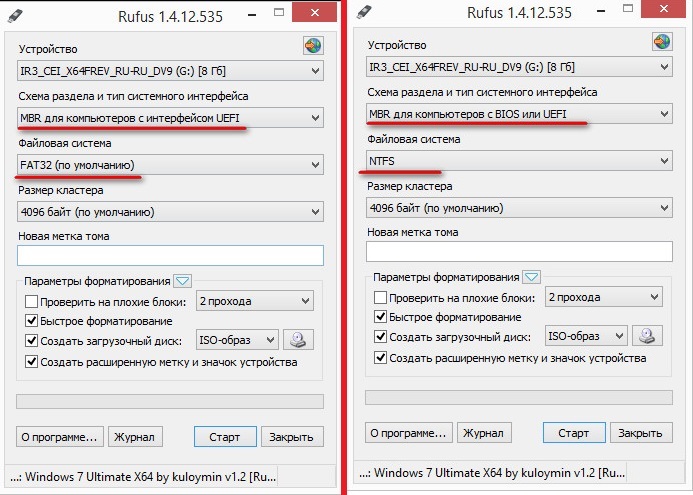Uncheck quick format (Быстрое форматирование) in right window
This screenshot has width=693, height=495.
[x=380, y=317]
